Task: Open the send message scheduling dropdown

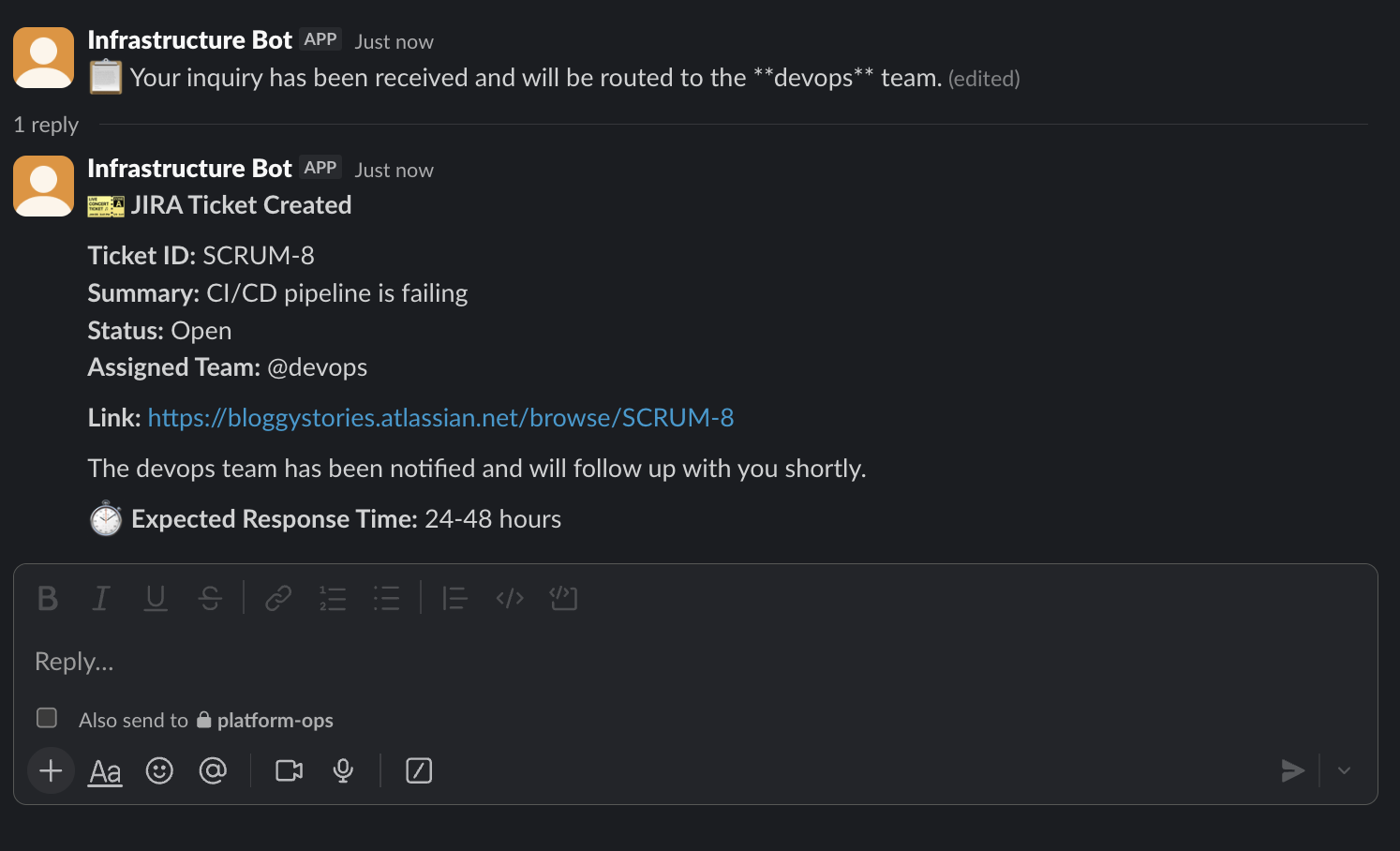Action: coord(1346,770)
